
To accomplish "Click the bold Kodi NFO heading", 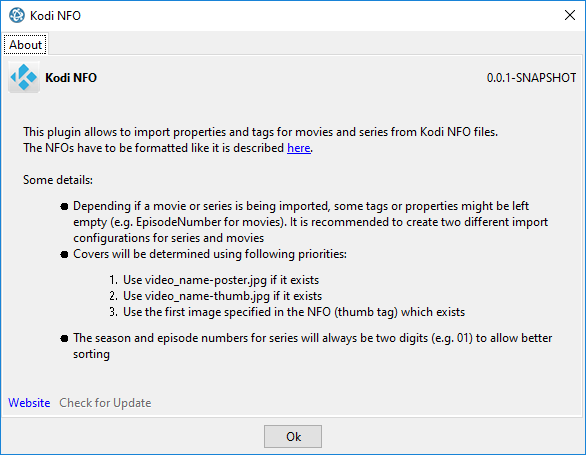I will 71,78.
